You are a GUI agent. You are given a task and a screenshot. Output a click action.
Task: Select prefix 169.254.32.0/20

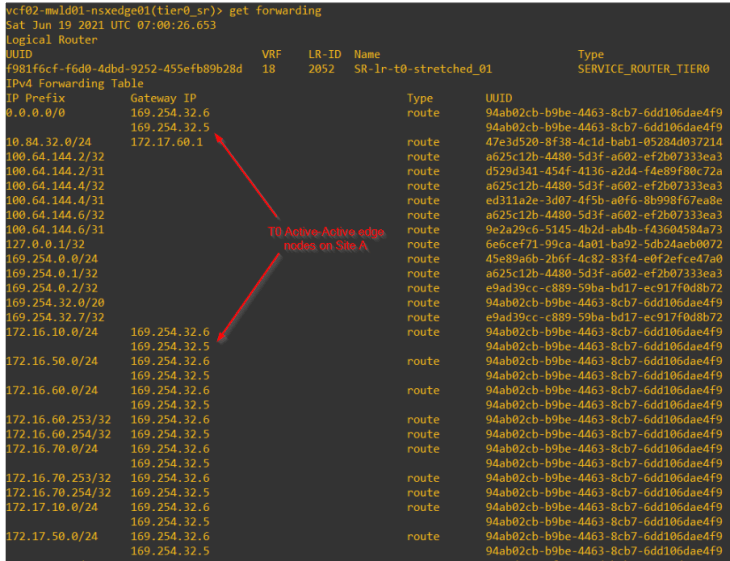(55, 303)
